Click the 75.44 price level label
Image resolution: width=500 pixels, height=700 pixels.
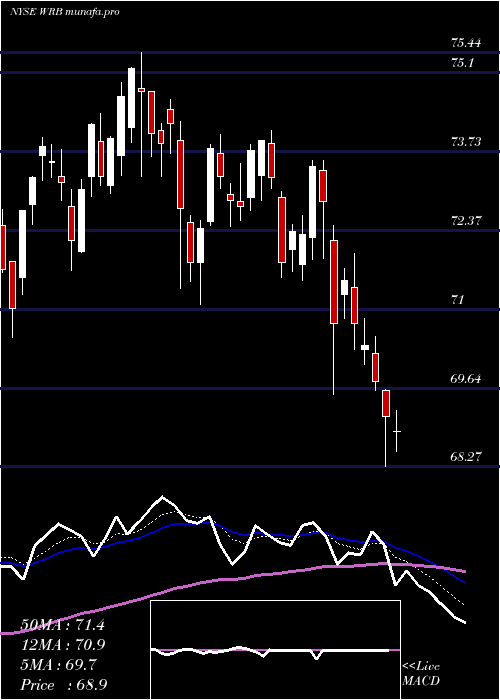point(466,43)
